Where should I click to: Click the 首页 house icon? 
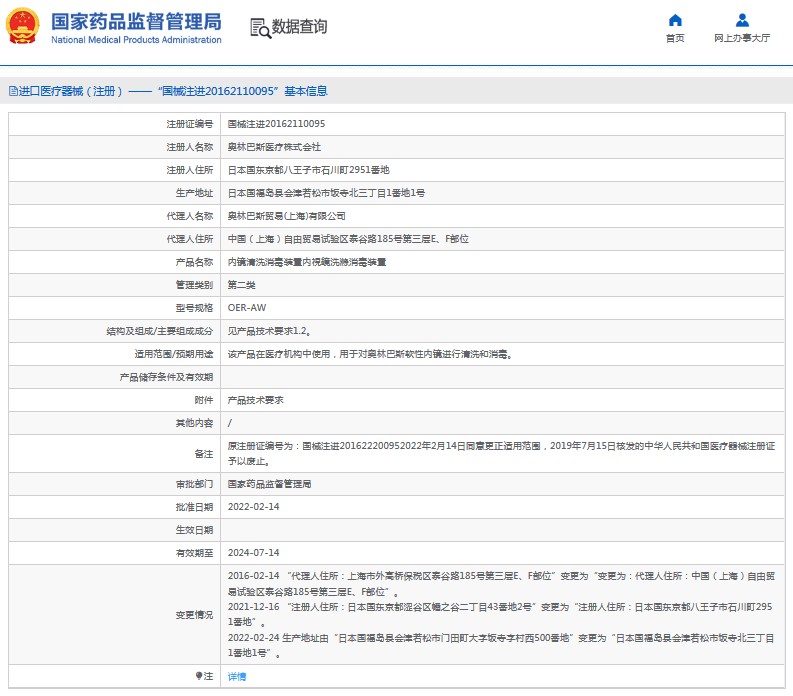[x=675, y=20]
